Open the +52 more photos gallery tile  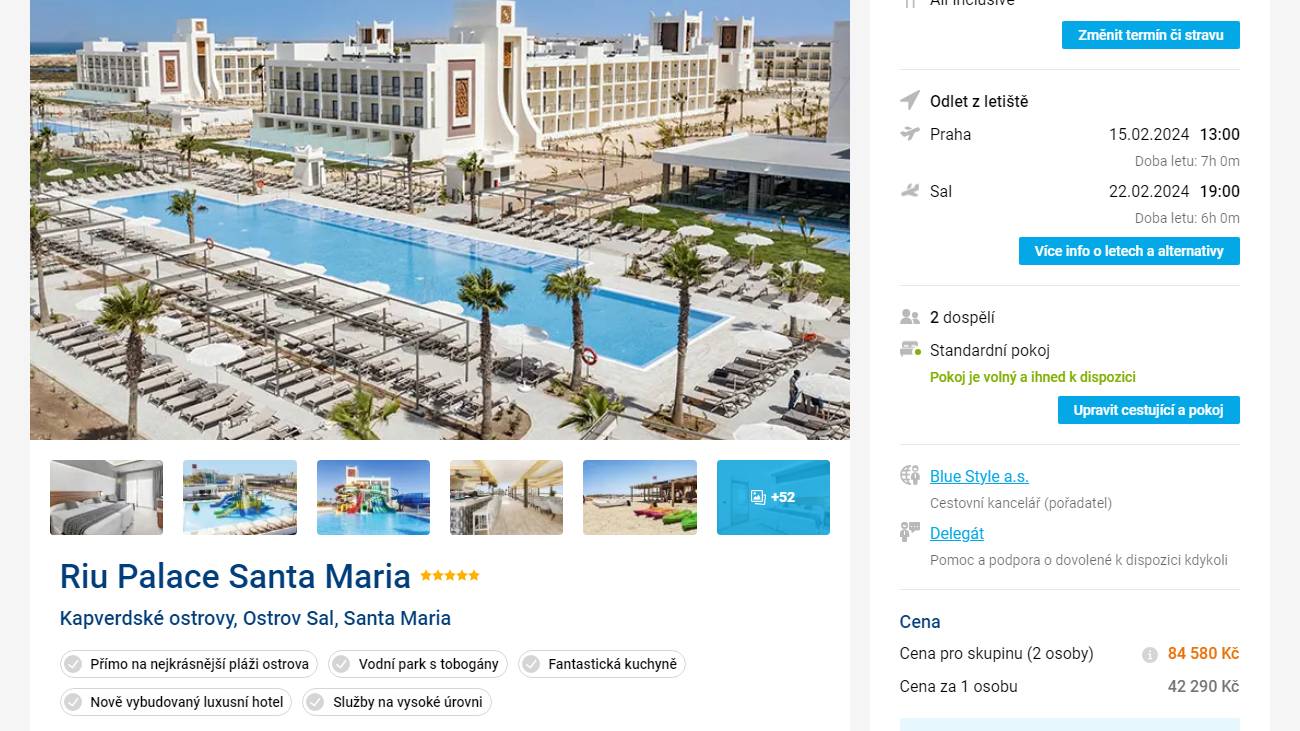773,497
